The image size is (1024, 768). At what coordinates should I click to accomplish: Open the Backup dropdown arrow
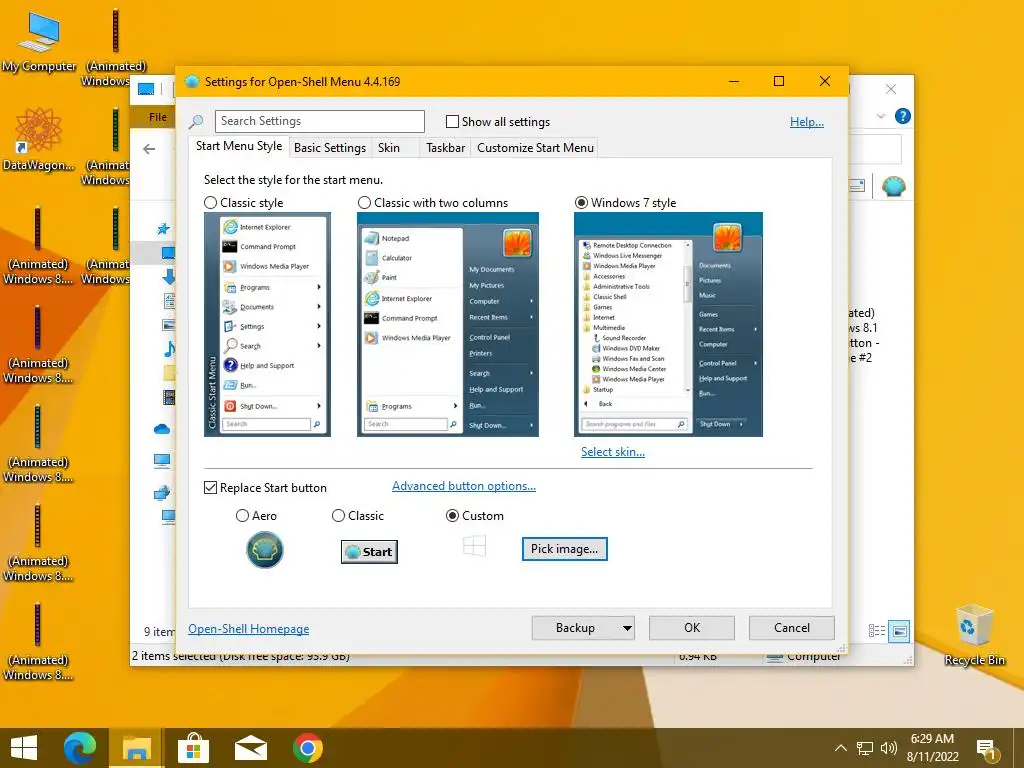point(627,628)
